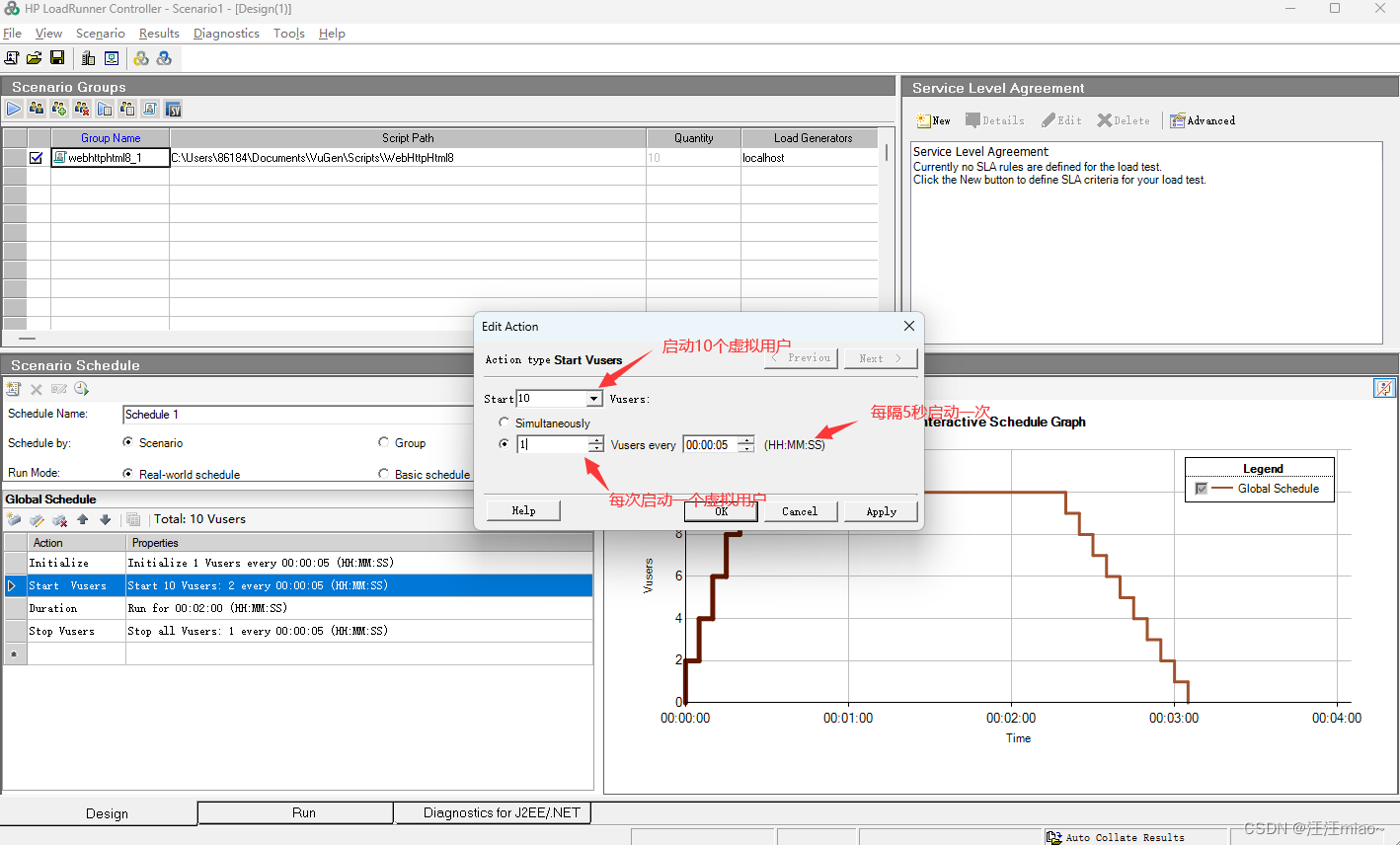This screenshot has width=1400, height=845.
Task: Click the grayed list icon beside Total Vusers
Action: point(133,519)
